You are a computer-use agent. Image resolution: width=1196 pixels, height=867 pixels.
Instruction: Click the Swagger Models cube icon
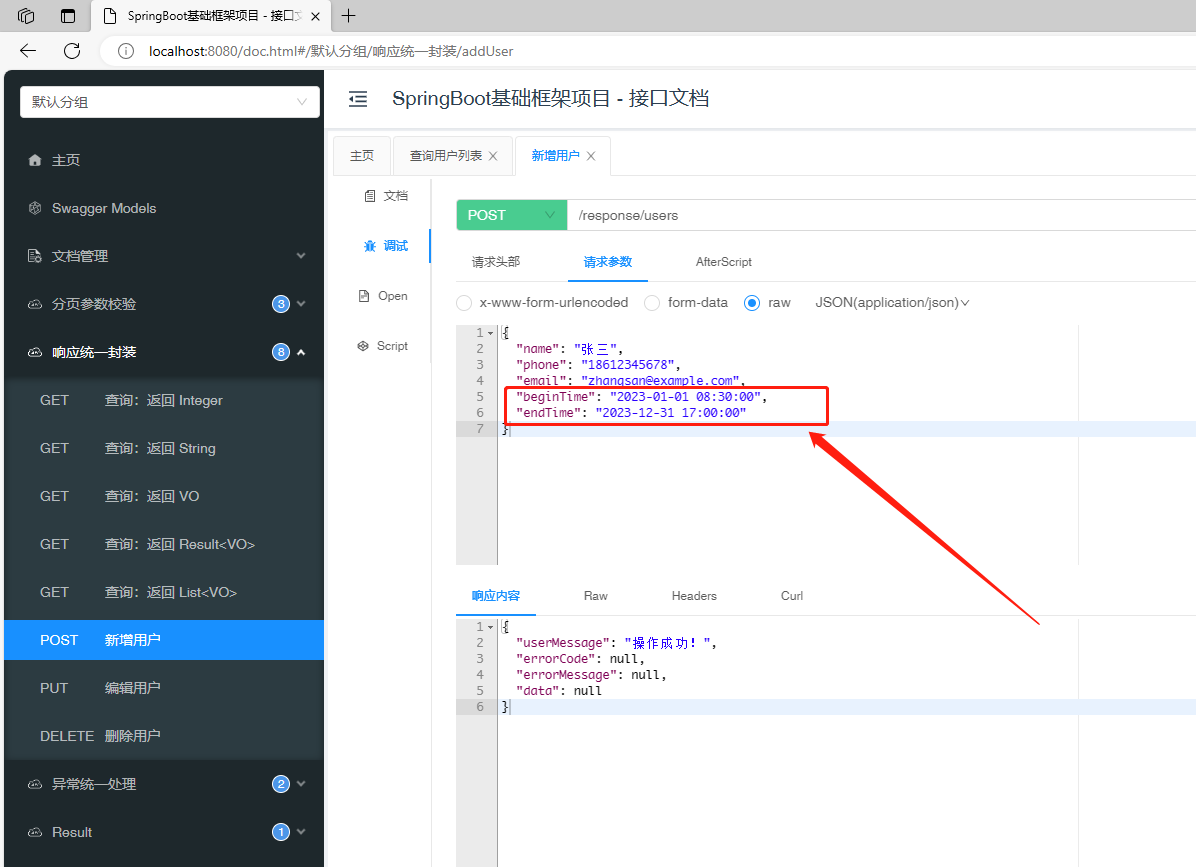click(34, 208)
